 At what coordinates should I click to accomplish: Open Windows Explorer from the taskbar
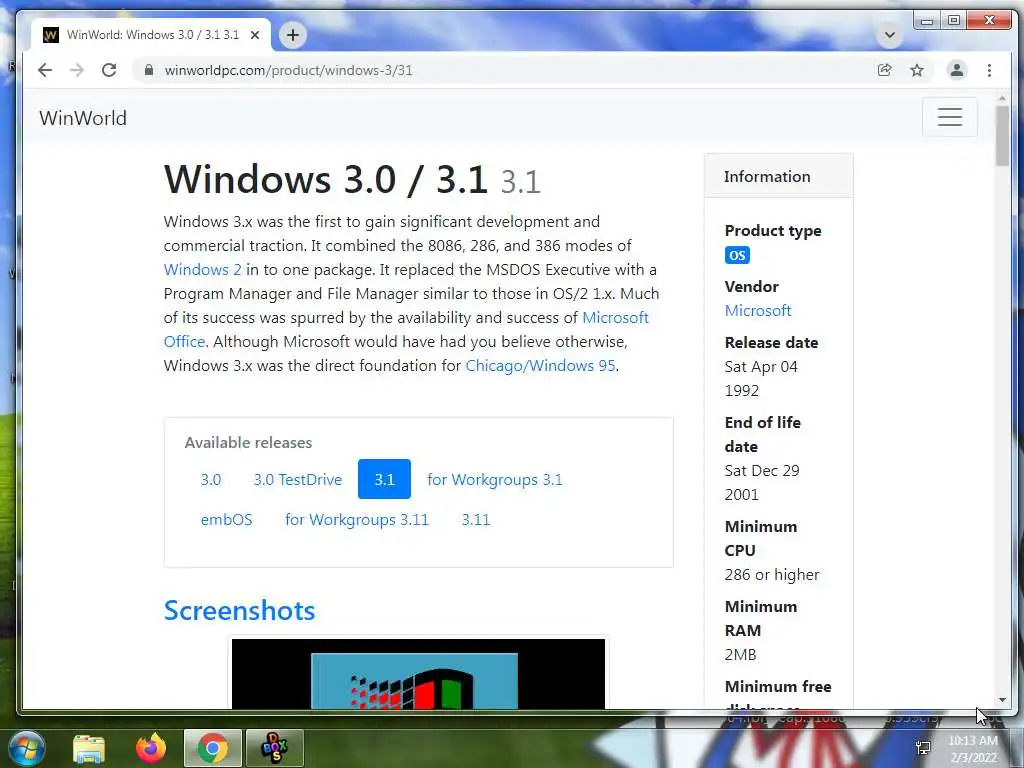[x=89, y=748]
